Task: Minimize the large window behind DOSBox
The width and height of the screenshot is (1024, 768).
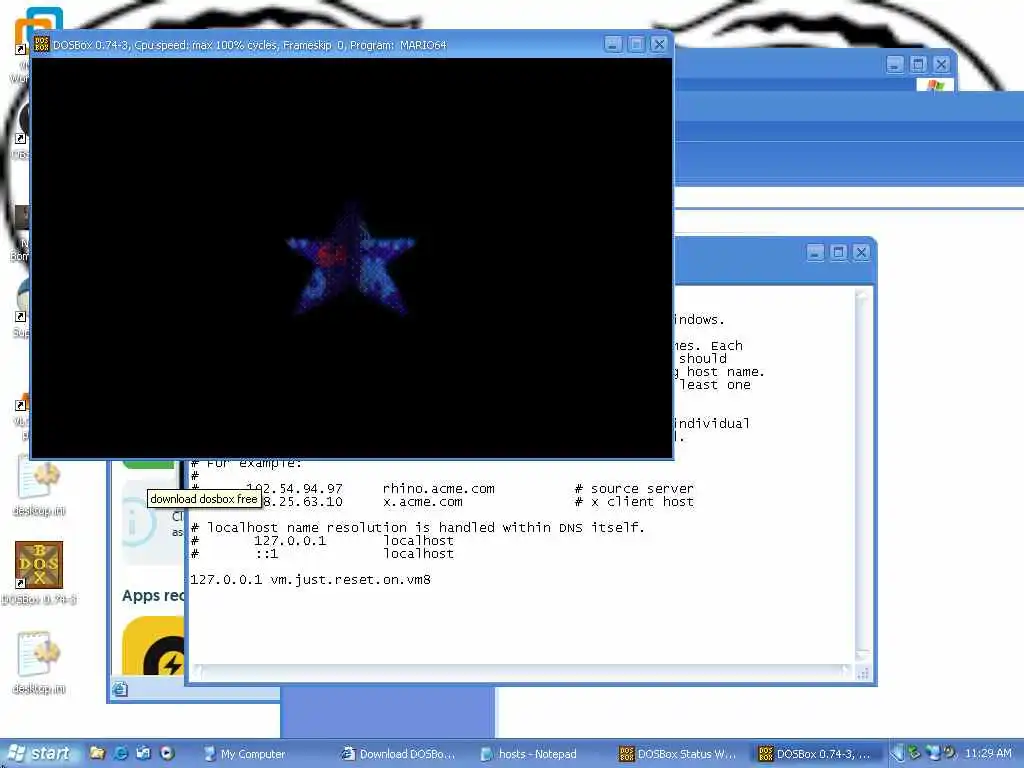Action: click(x=895, y=64)
